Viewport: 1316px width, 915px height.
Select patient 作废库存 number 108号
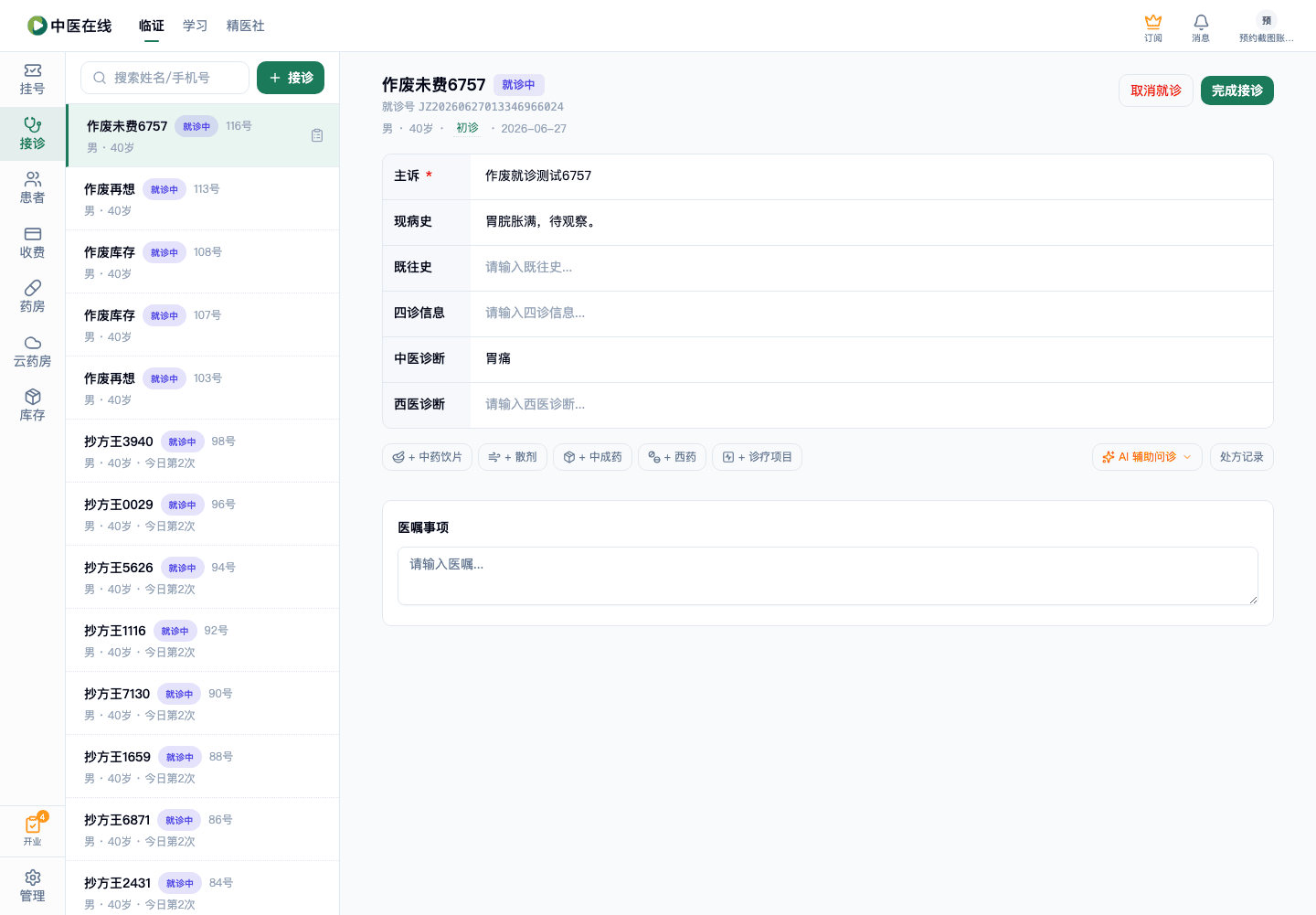tap(203, 261)
